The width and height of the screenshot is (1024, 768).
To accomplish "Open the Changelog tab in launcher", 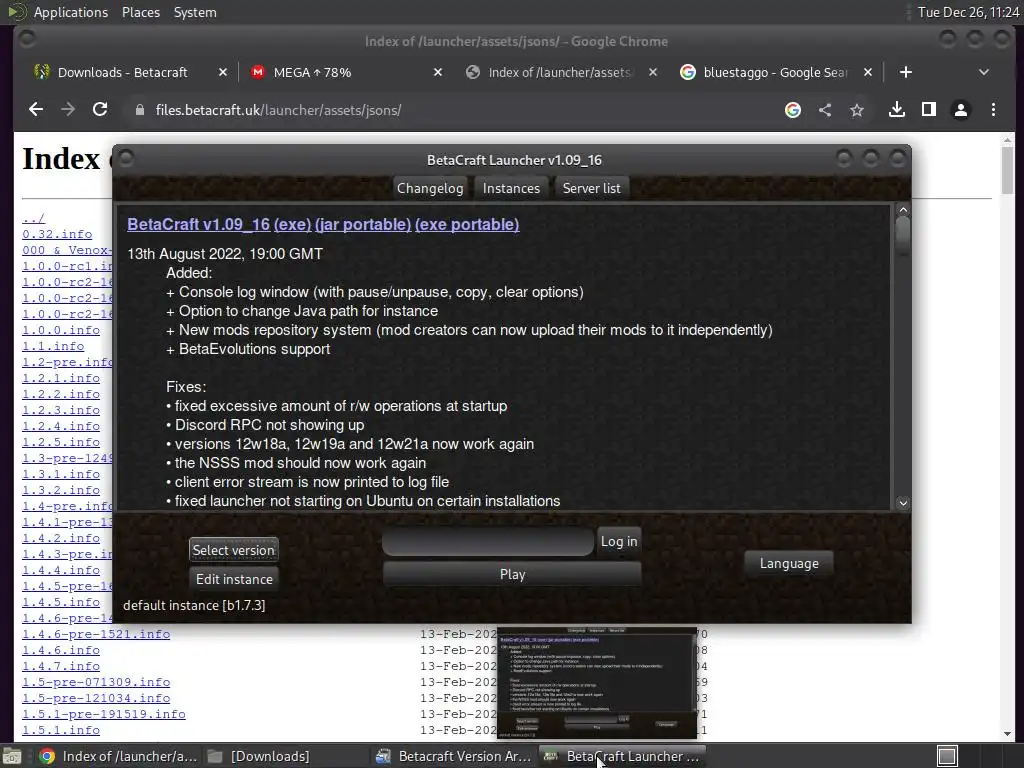I will click(x=430, y=188).
